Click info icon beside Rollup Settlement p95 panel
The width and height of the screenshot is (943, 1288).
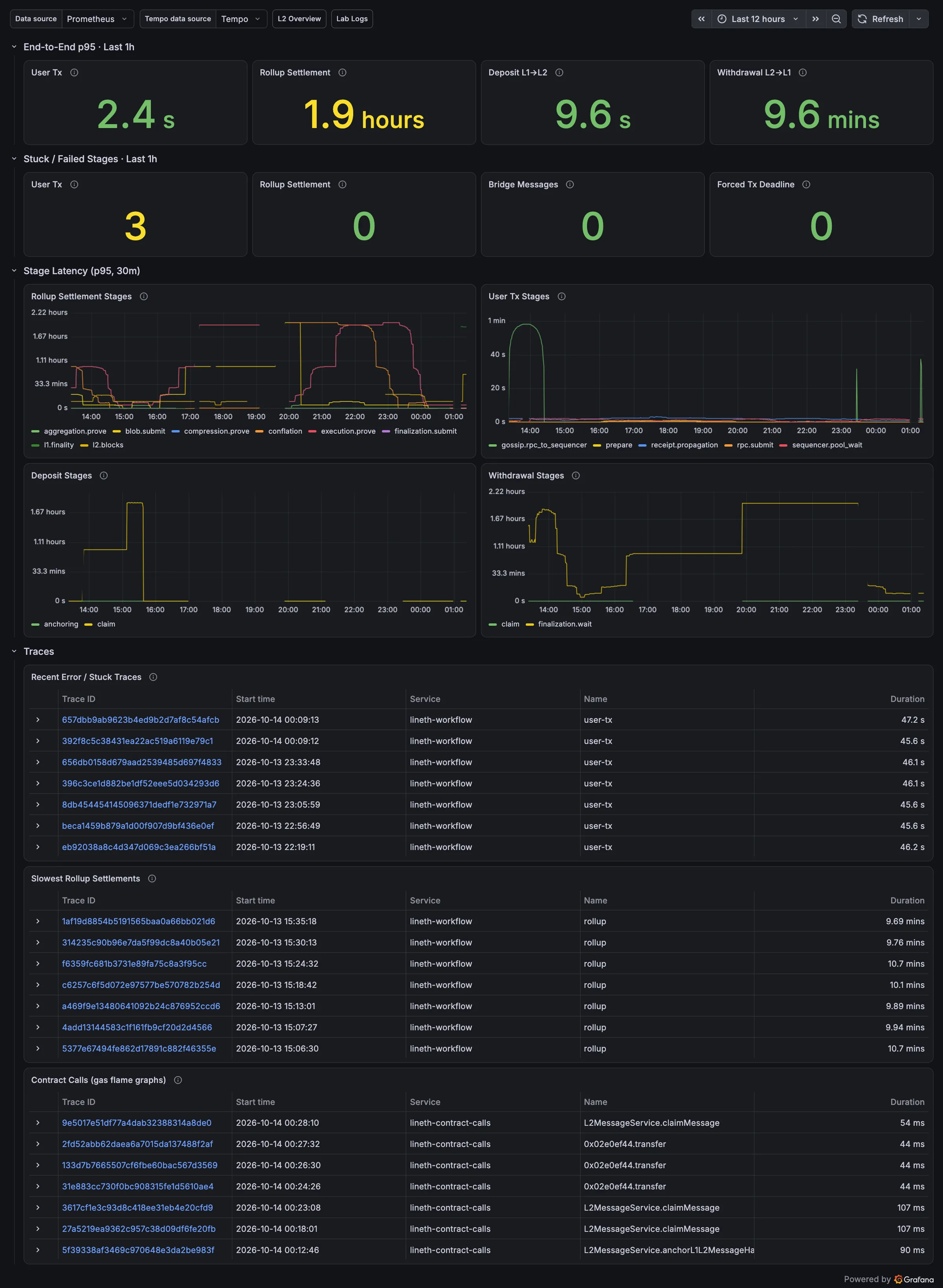point(343,73)
